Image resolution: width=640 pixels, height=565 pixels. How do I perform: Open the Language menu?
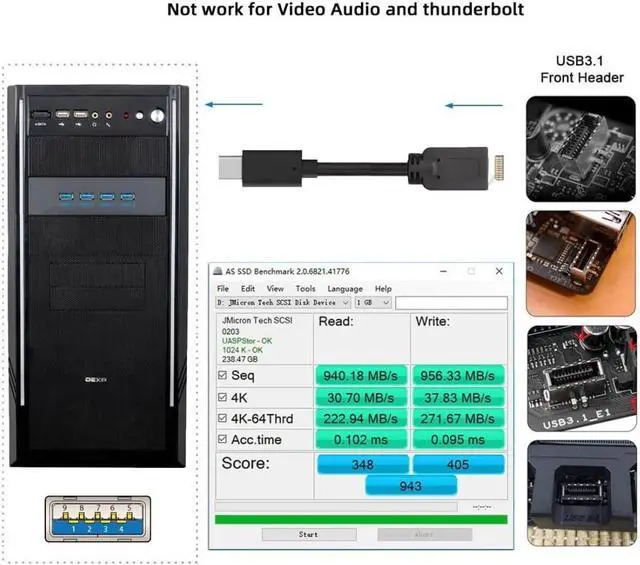345,288
